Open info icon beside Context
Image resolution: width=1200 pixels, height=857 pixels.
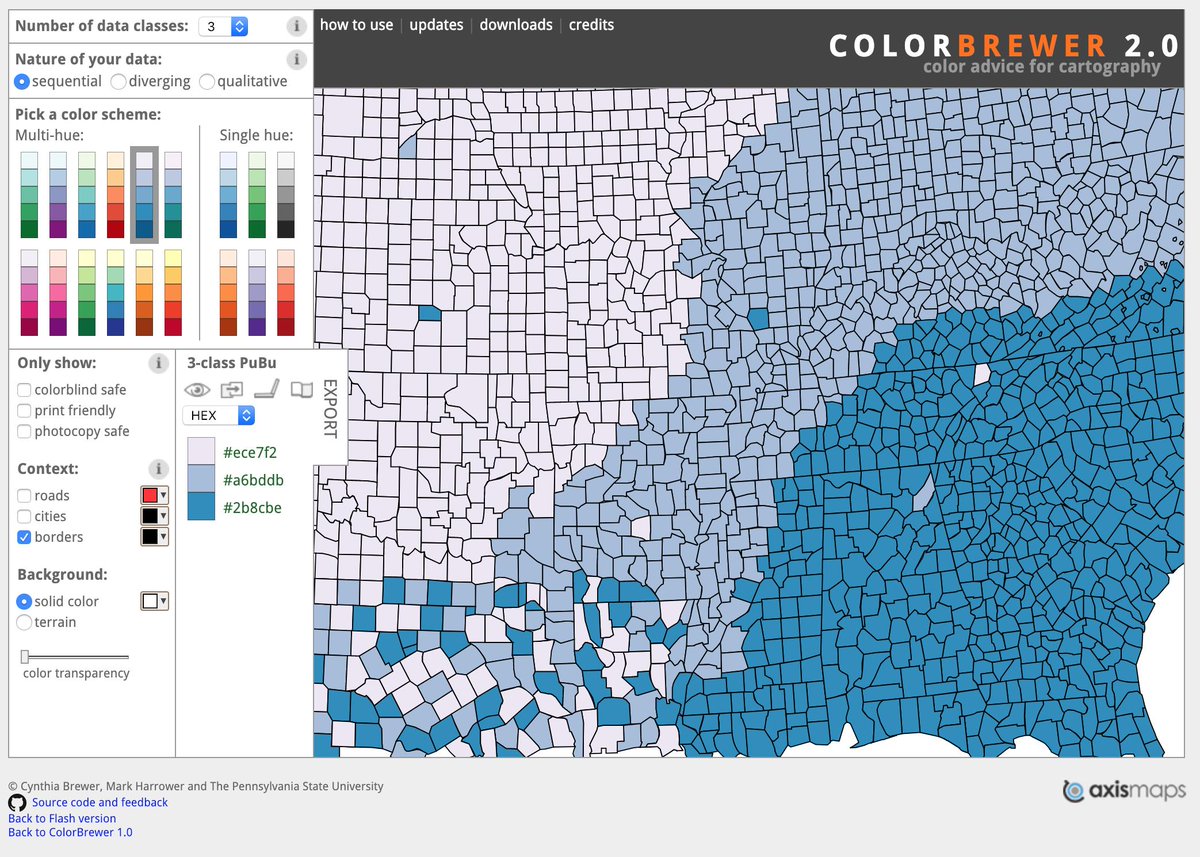point(158,468)
